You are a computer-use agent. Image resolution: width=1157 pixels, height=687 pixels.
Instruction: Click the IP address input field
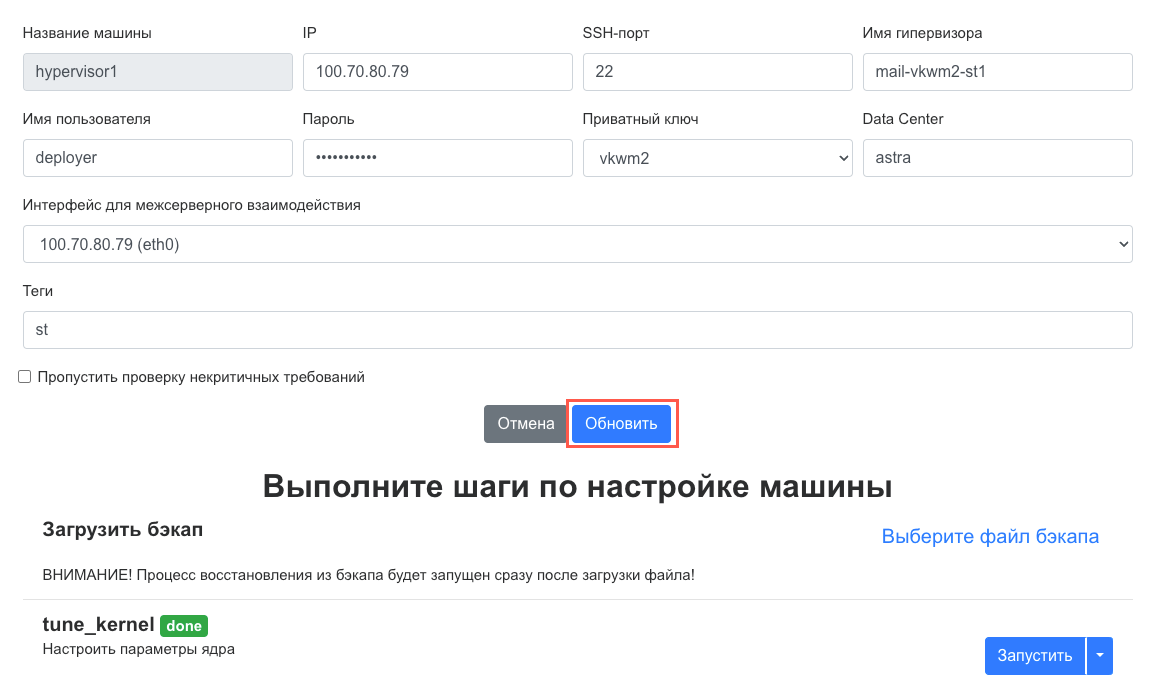pyautogui.click(x=437, y=72)
